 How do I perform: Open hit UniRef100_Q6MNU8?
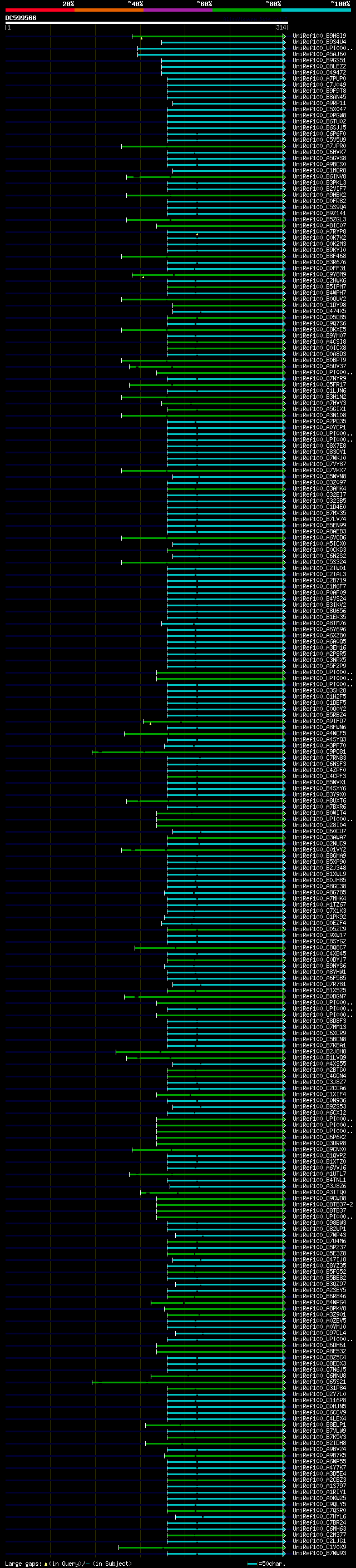(319, 1376)
